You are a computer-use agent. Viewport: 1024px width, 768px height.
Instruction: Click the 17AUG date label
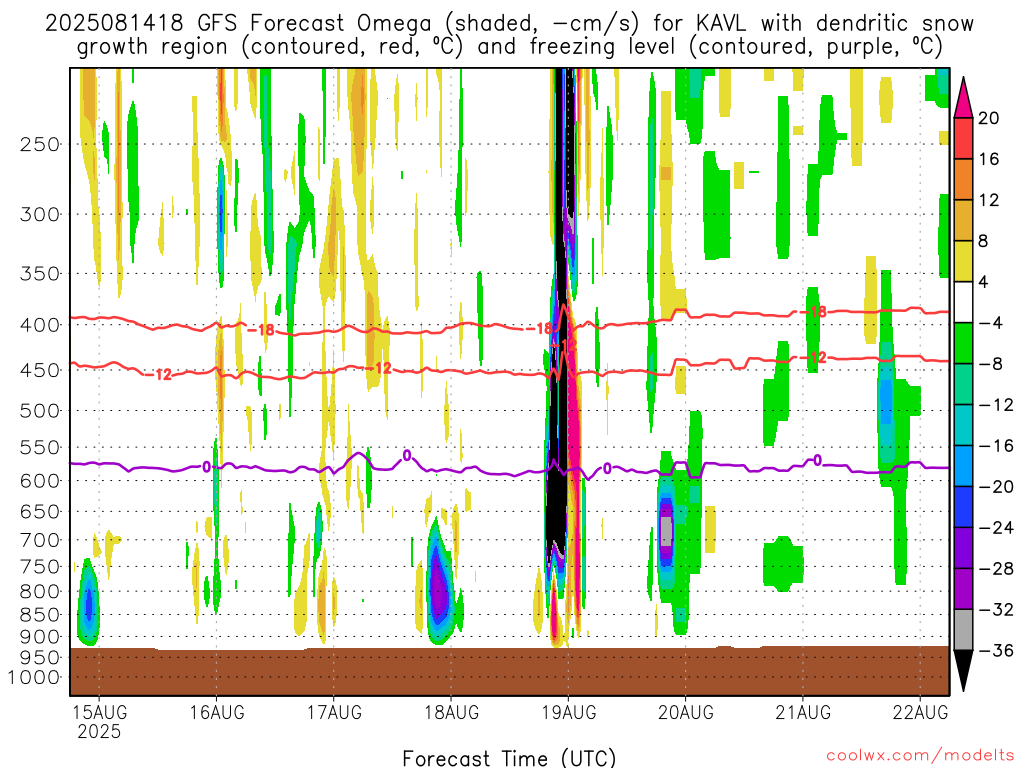[x=334, y=712]
